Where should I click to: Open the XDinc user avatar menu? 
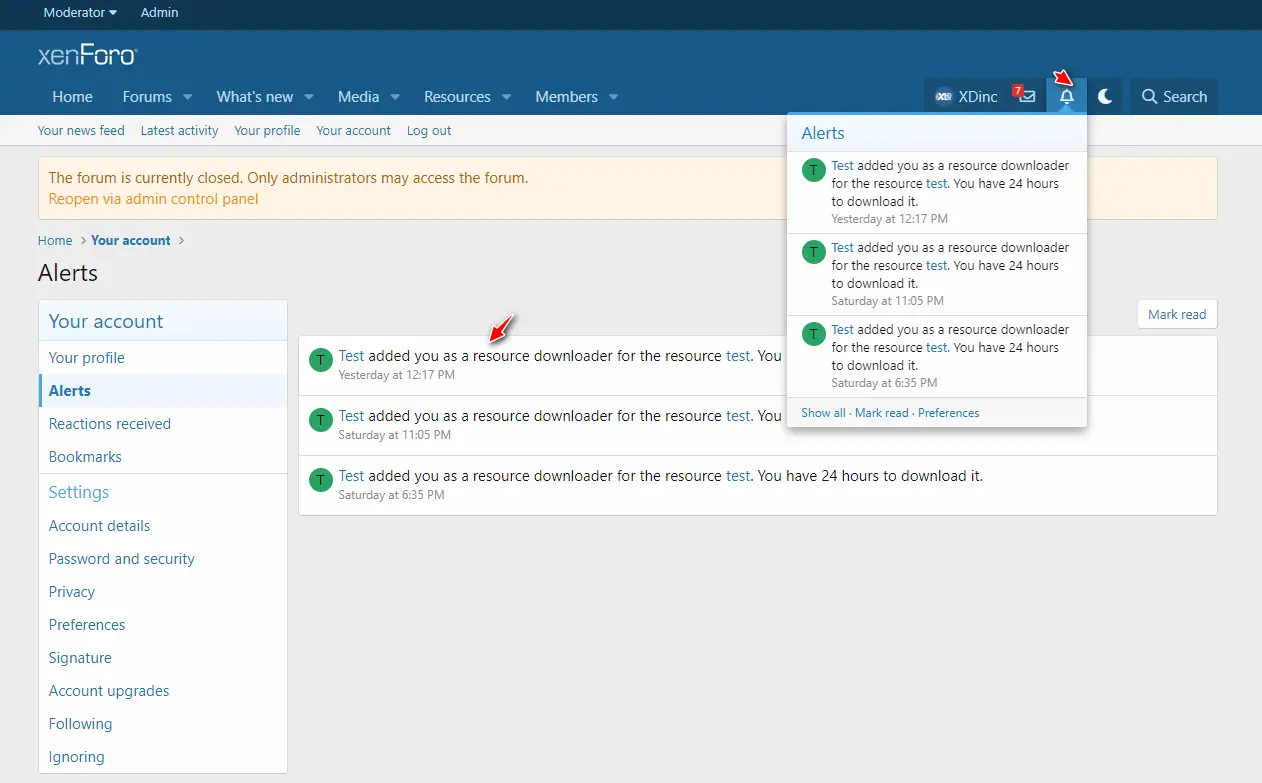[x=966, y=97]
